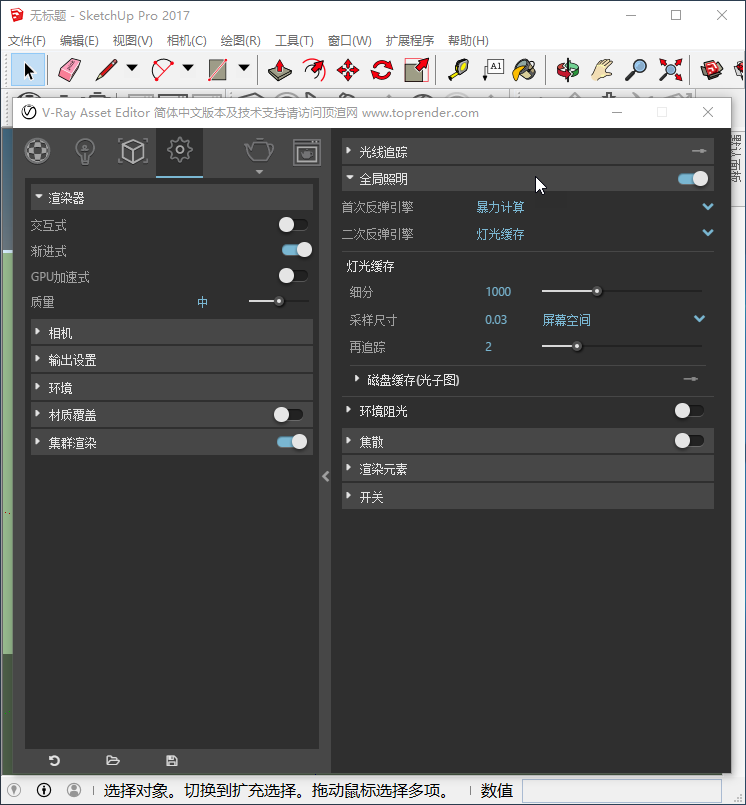Activate the Offset tool
Viewport: 746px width, 805px height.
coord(314,69)
